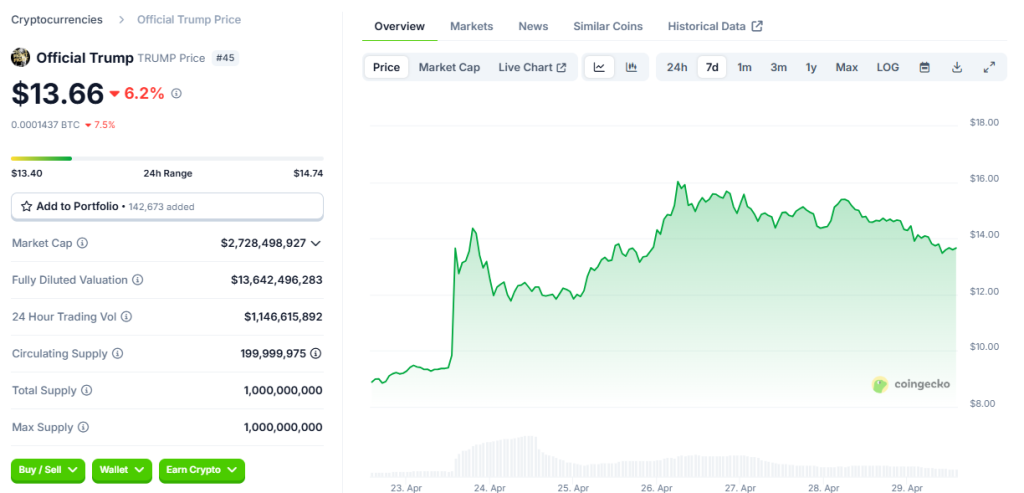The image size is (1024, 493).
Task: Expand the chart to fullscreen
Action: pos(989,67)
